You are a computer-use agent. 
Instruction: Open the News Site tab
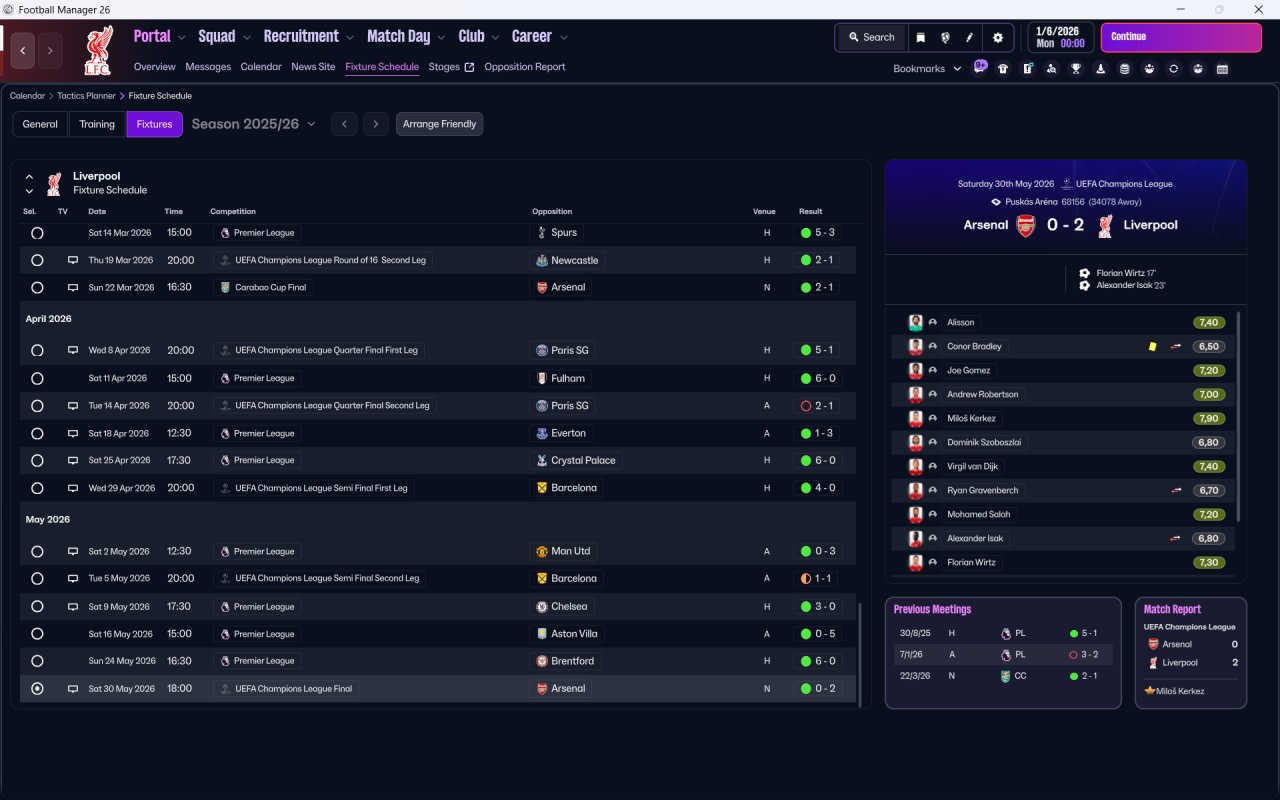click(x=313, y=67)
